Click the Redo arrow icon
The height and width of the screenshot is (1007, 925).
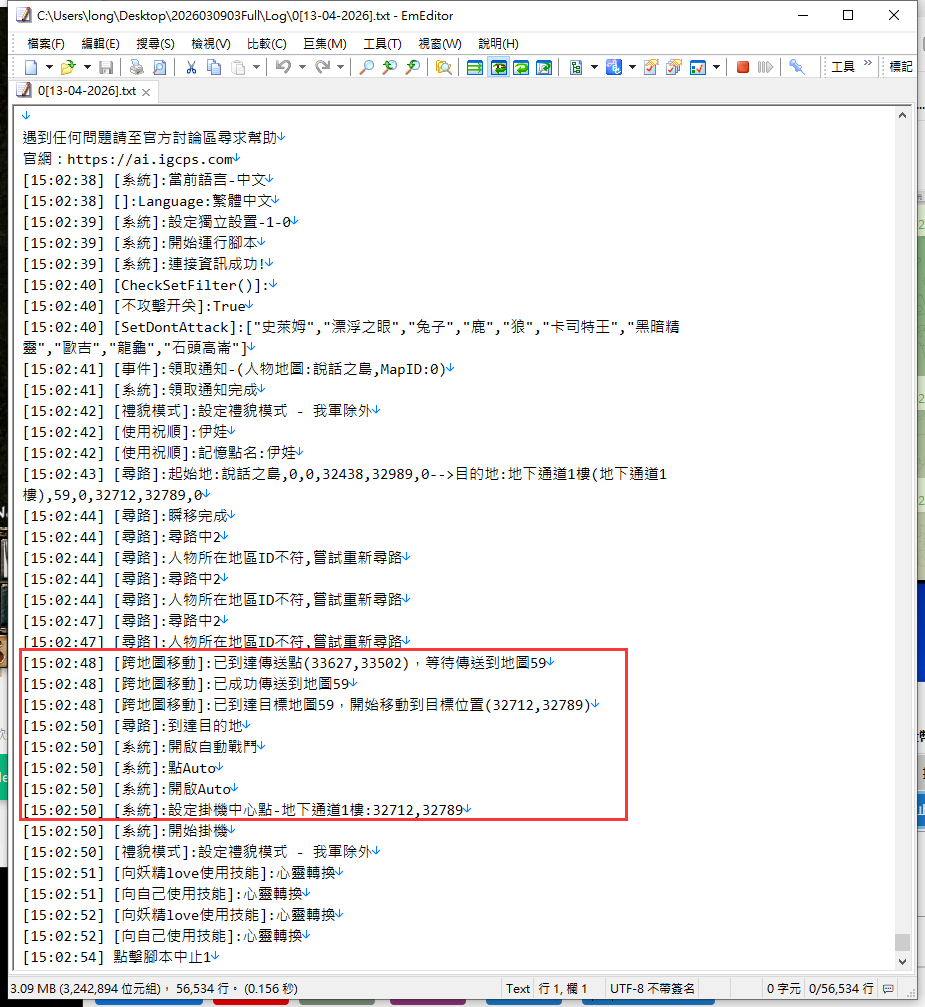tap(322, 67)
